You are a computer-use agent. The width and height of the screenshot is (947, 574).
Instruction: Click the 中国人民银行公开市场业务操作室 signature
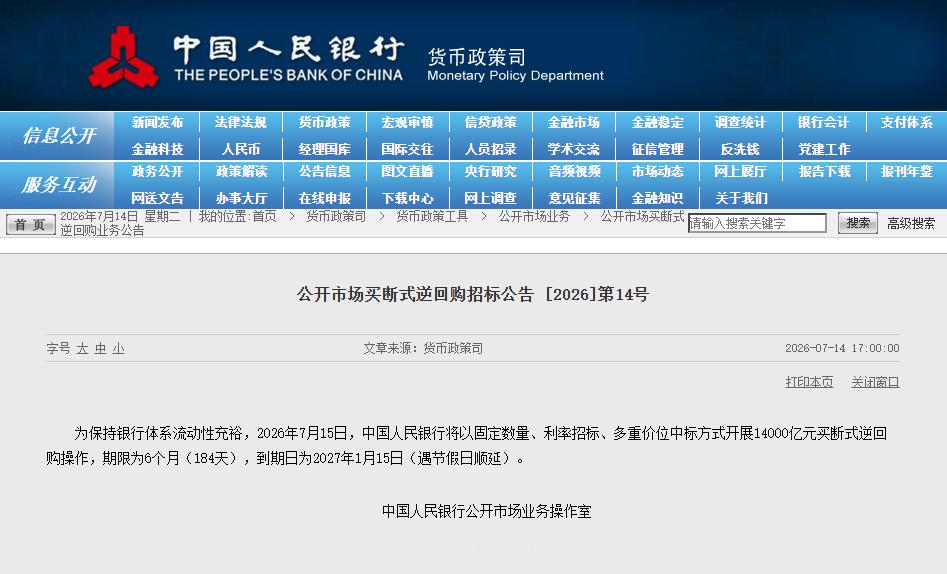pyautogui.click(x=486, y=511)
